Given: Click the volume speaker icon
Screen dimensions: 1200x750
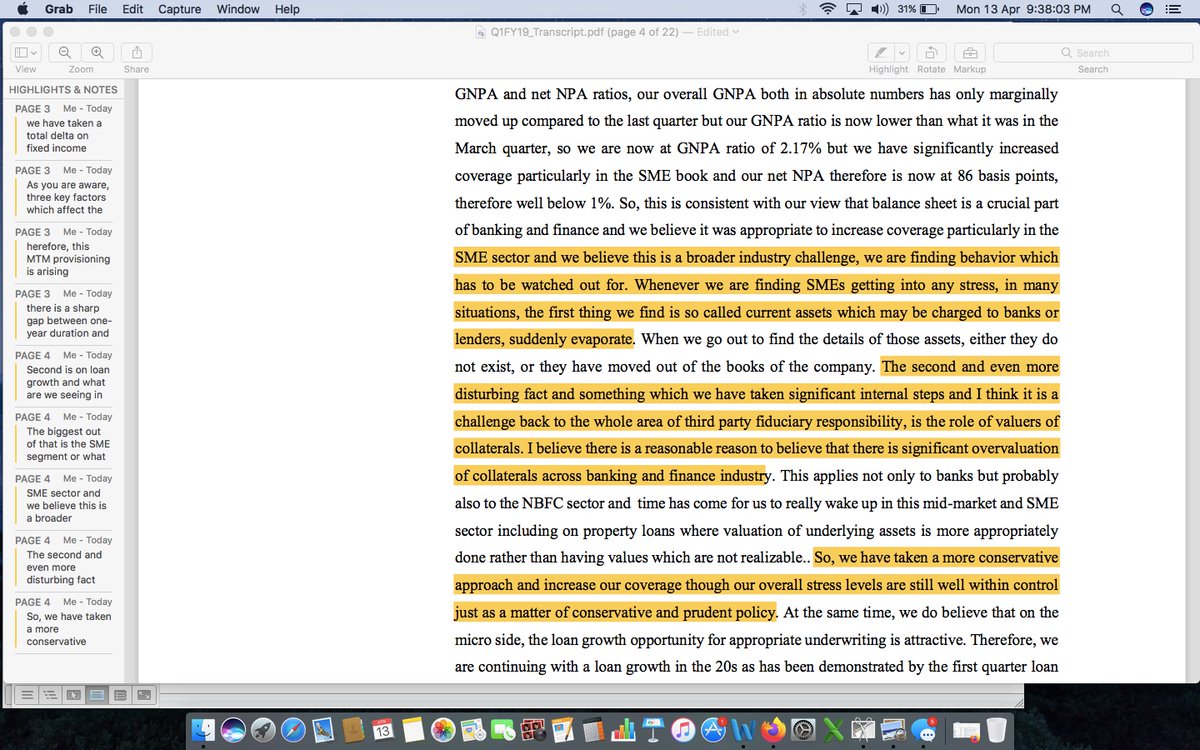Looking at the screenshot, I should point(880,9).
